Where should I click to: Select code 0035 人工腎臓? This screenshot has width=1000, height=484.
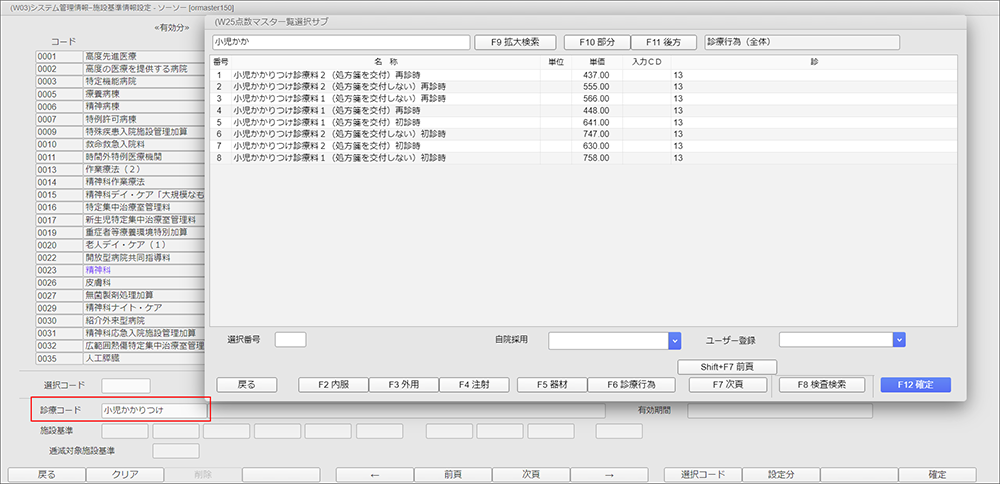pyautogui.click(x=120, y=358)
